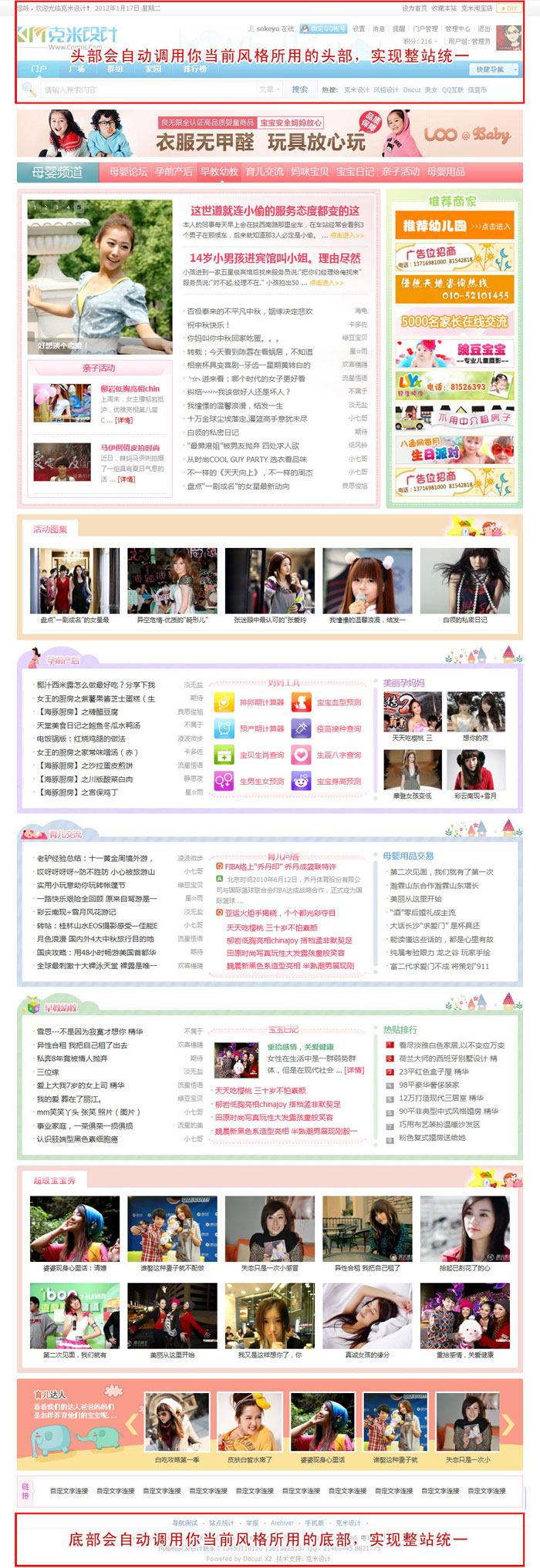Open article 电饭锅版：红烧鸡翅的做法

(x=79, y=739)
